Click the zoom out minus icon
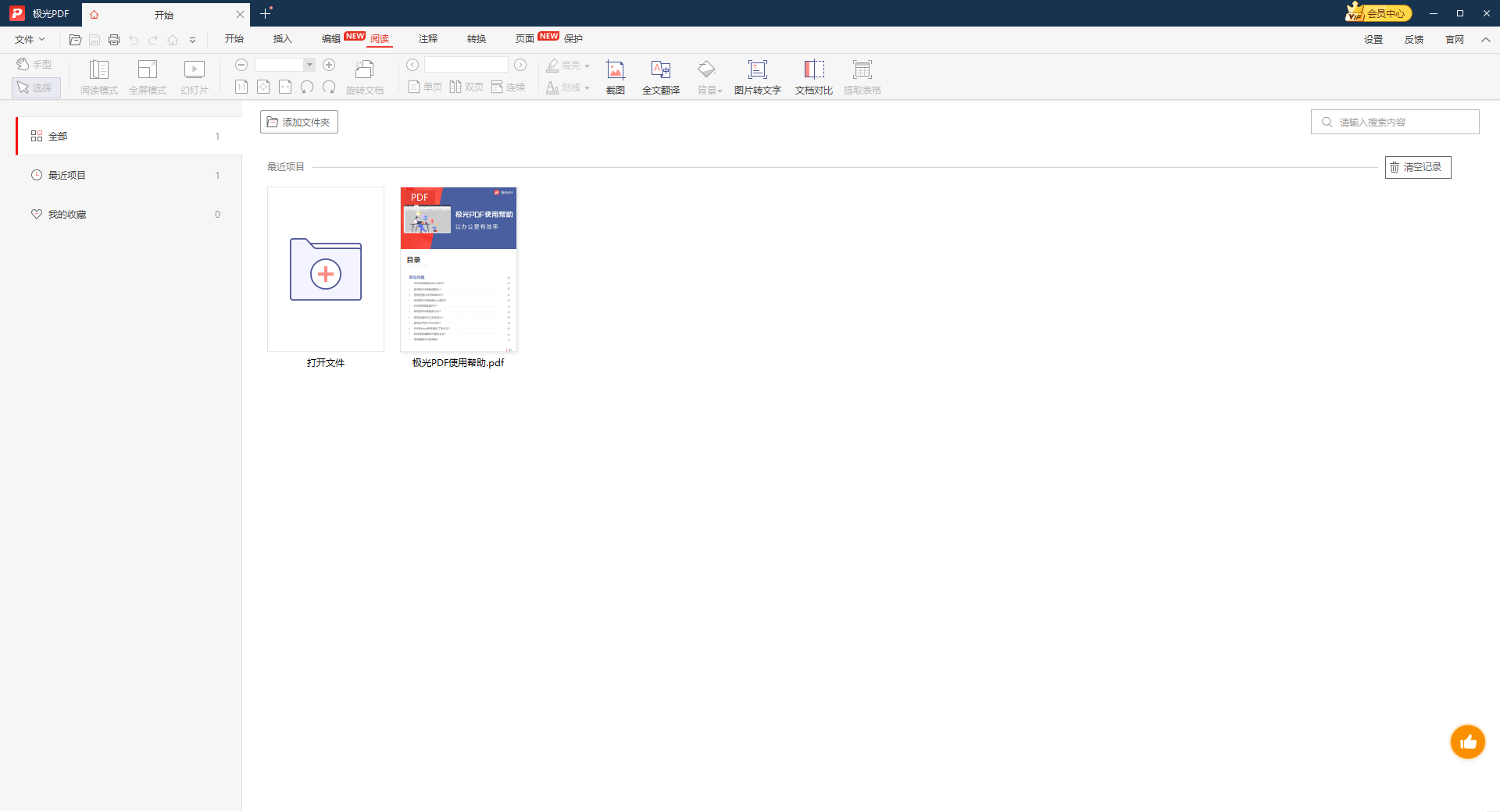Screen dimensions: 1500x812 coord(241,65)
